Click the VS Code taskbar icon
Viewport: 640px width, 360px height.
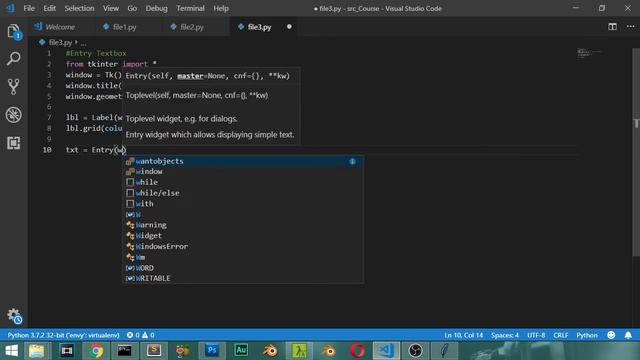[386, 351]
